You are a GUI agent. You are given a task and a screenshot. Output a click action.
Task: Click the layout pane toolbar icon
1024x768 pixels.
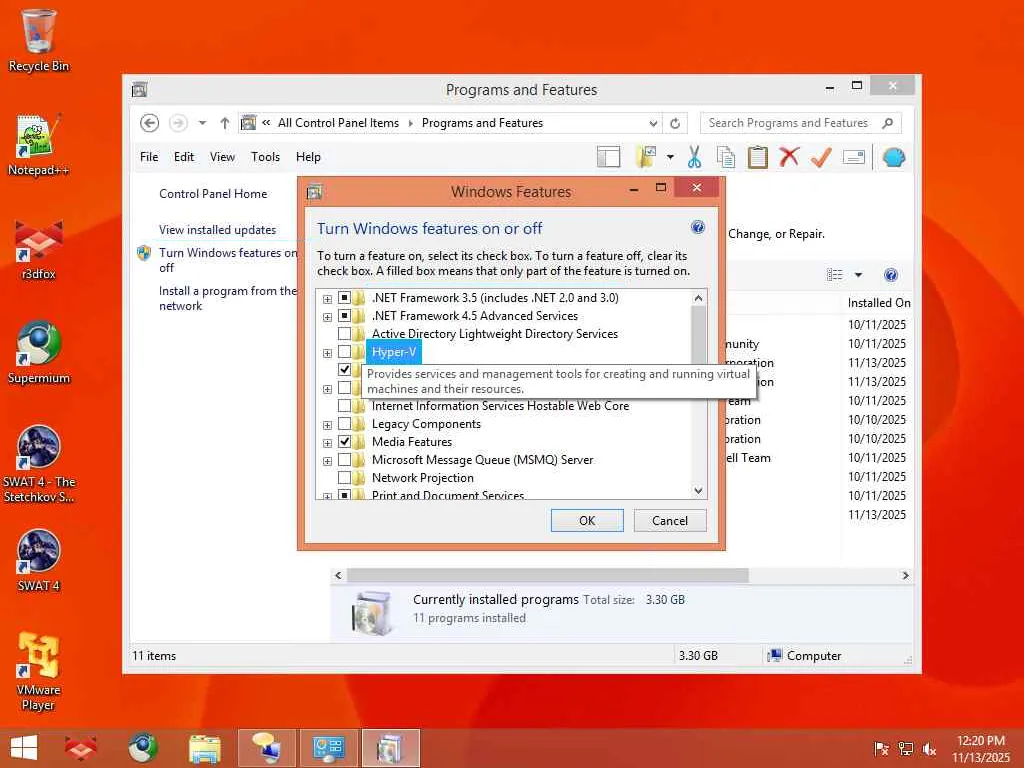[608, 157]
